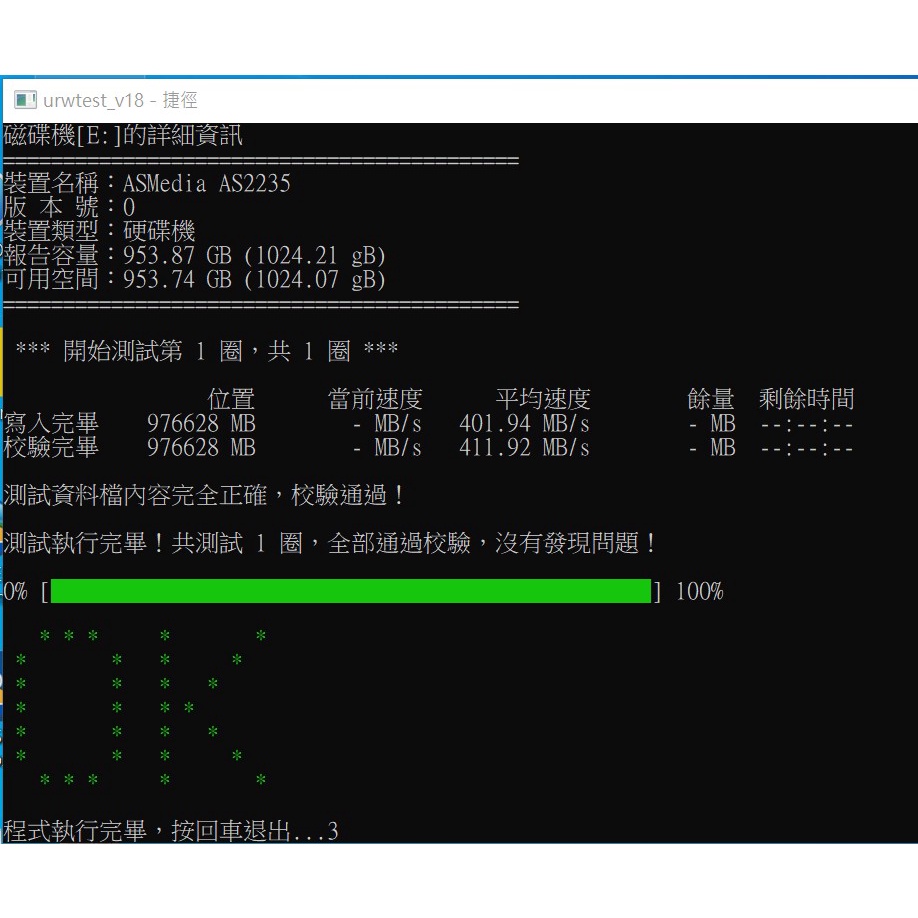Click the 寫入完畢 row label
Image resolution: width=918 pixels, height=918 pixels.
click(x=52, y=424)
